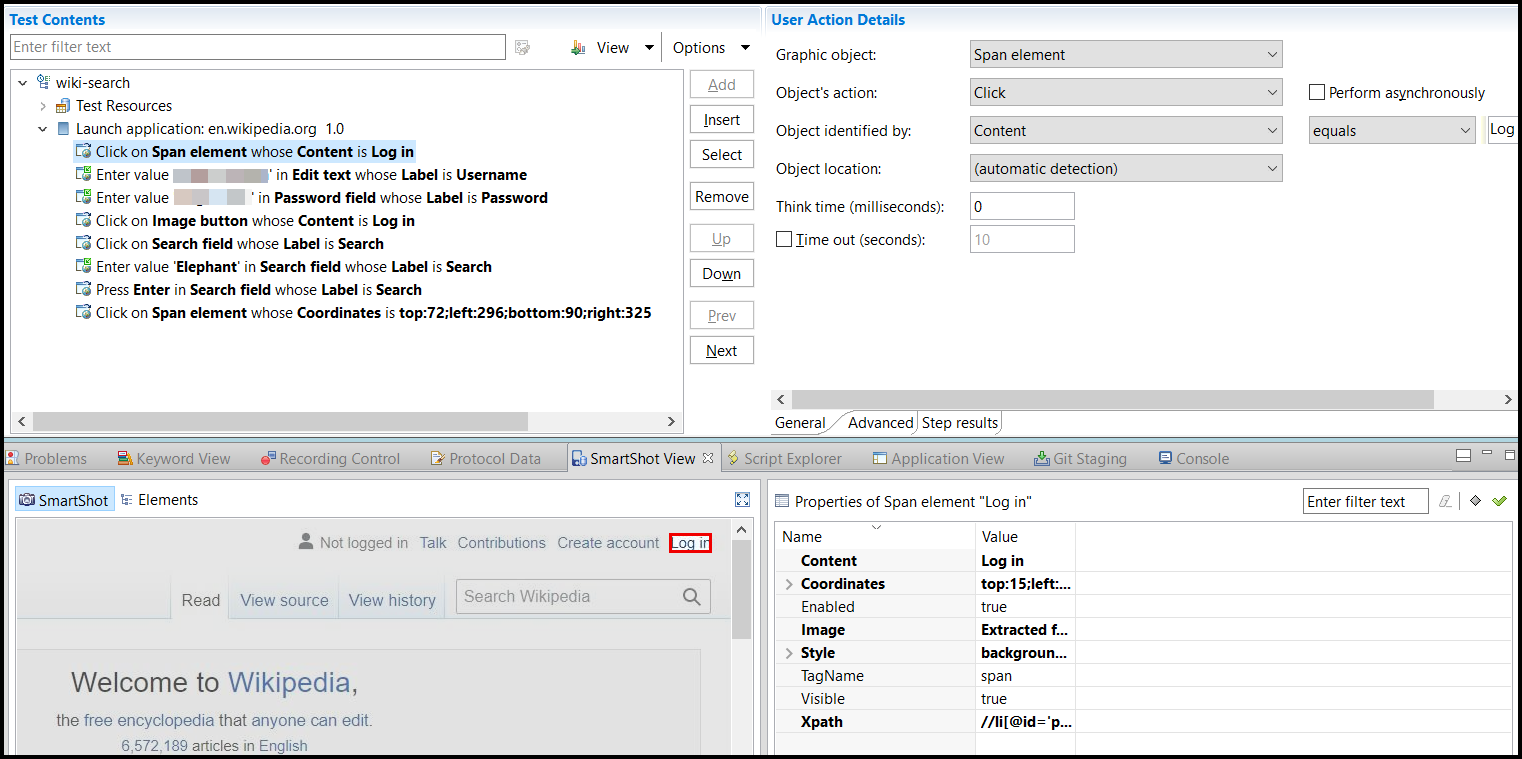Screen dimensions: 1522x759
Task: Open the Git Staging tab
Action: click(x=1080, y=458)
